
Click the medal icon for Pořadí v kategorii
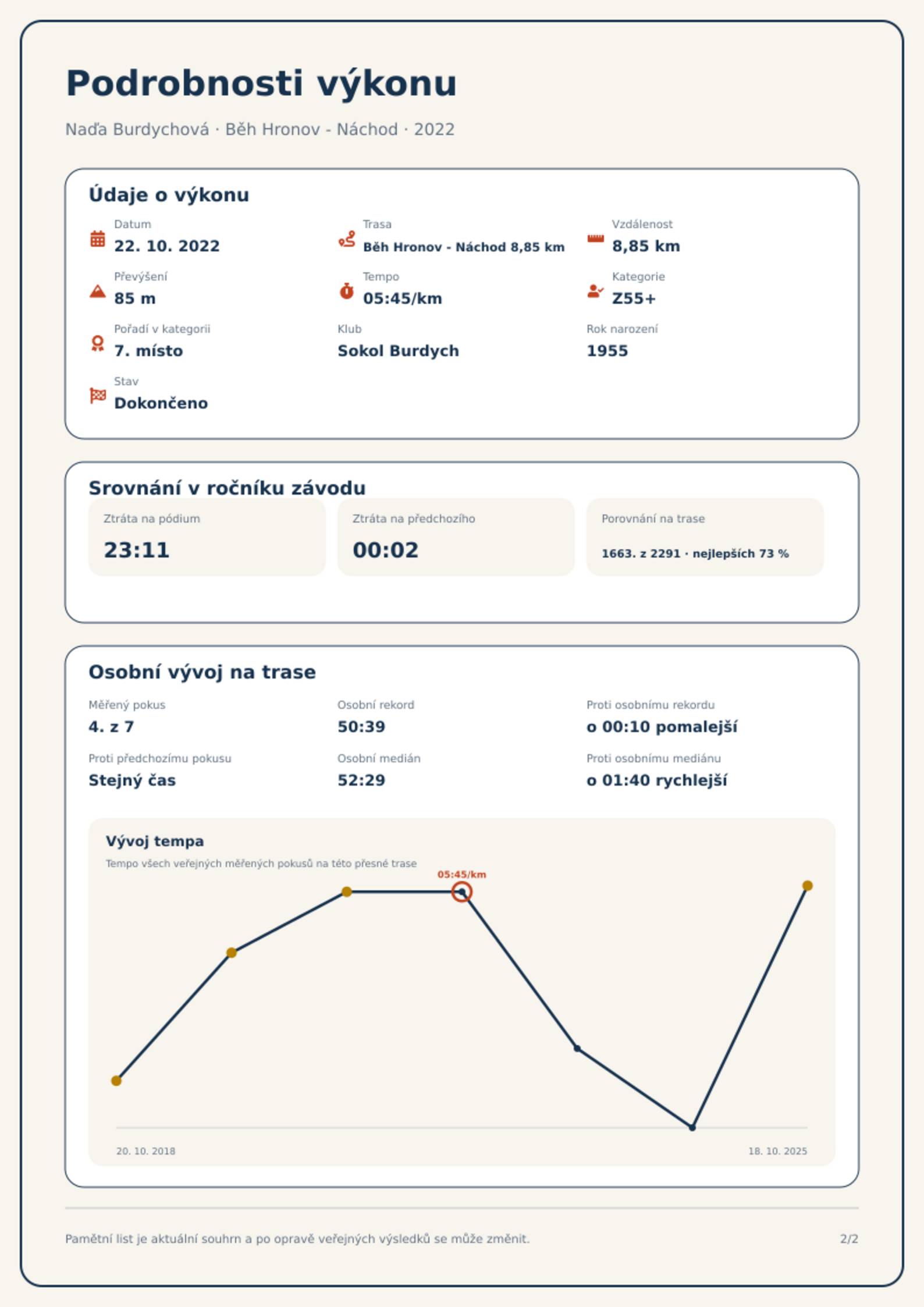tap(98, 343)
